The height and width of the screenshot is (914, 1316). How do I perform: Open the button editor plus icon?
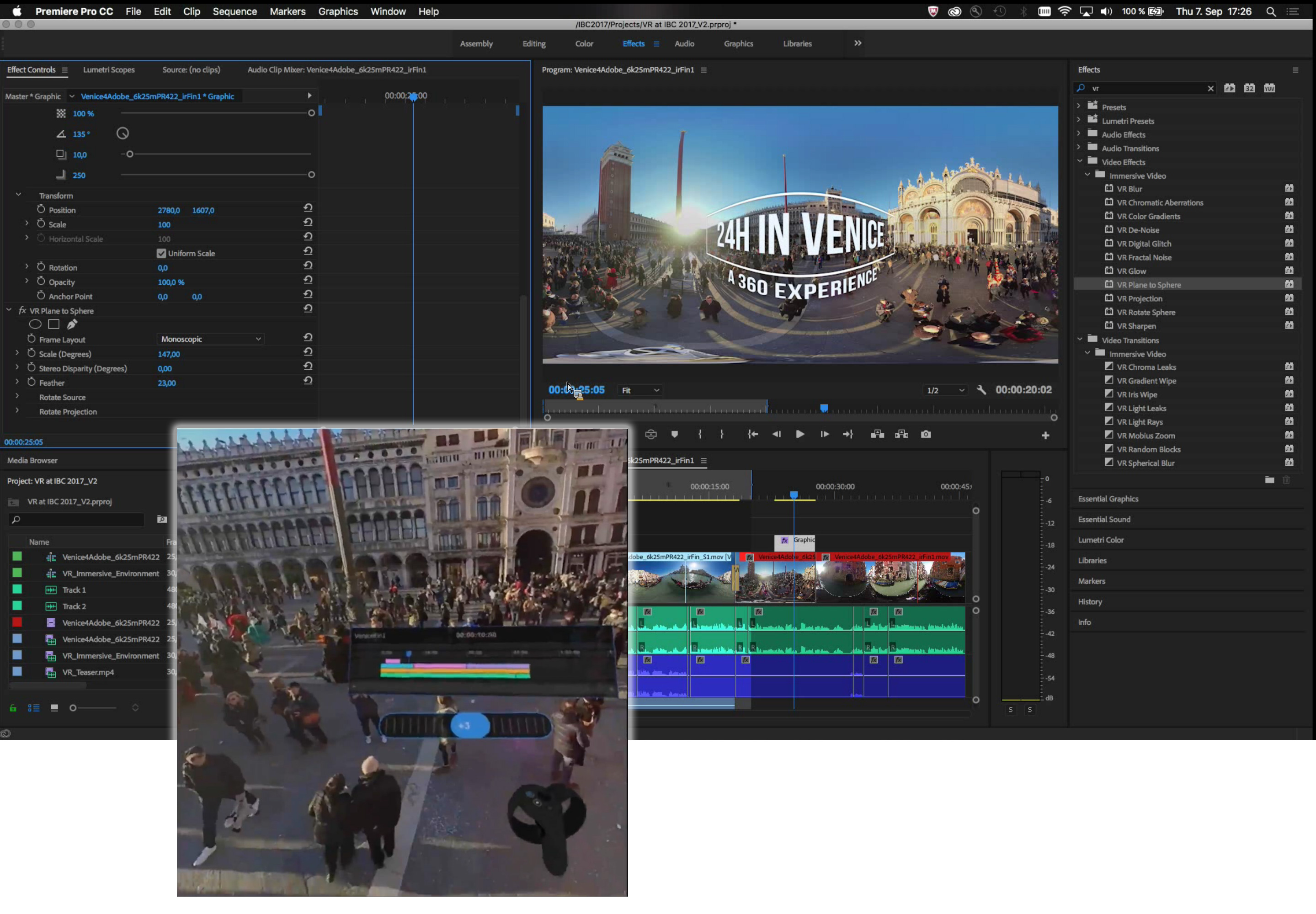(x=1045, y=436)
